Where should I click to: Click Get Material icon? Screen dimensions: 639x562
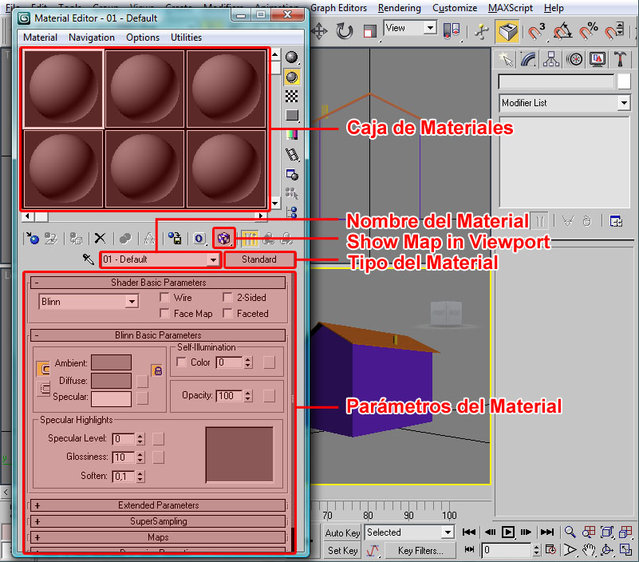click(32, 238)
